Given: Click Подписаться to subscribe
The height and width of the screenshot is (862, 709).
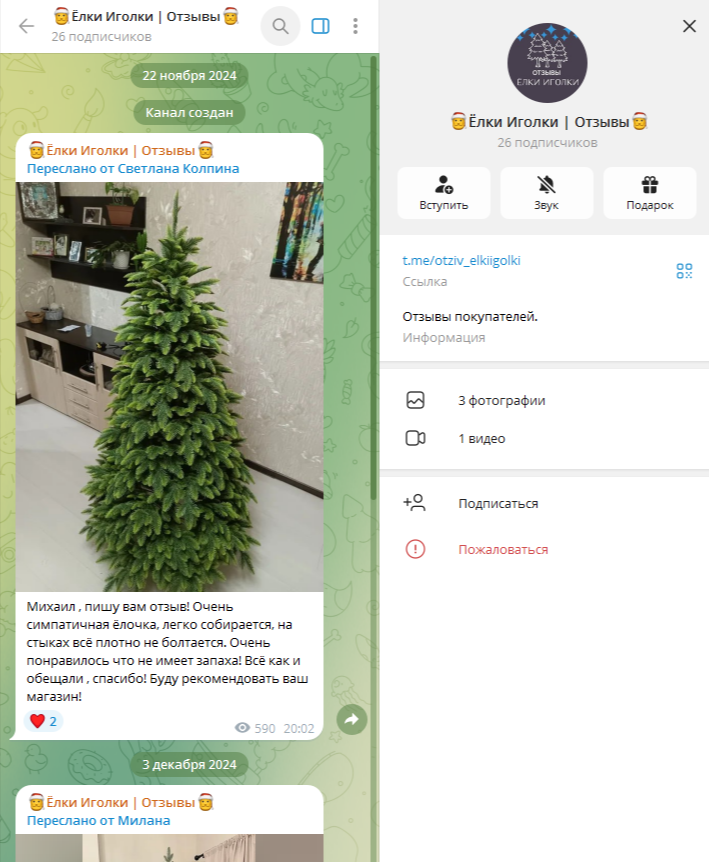Looking at the screenshot, I should coord(544,503).
